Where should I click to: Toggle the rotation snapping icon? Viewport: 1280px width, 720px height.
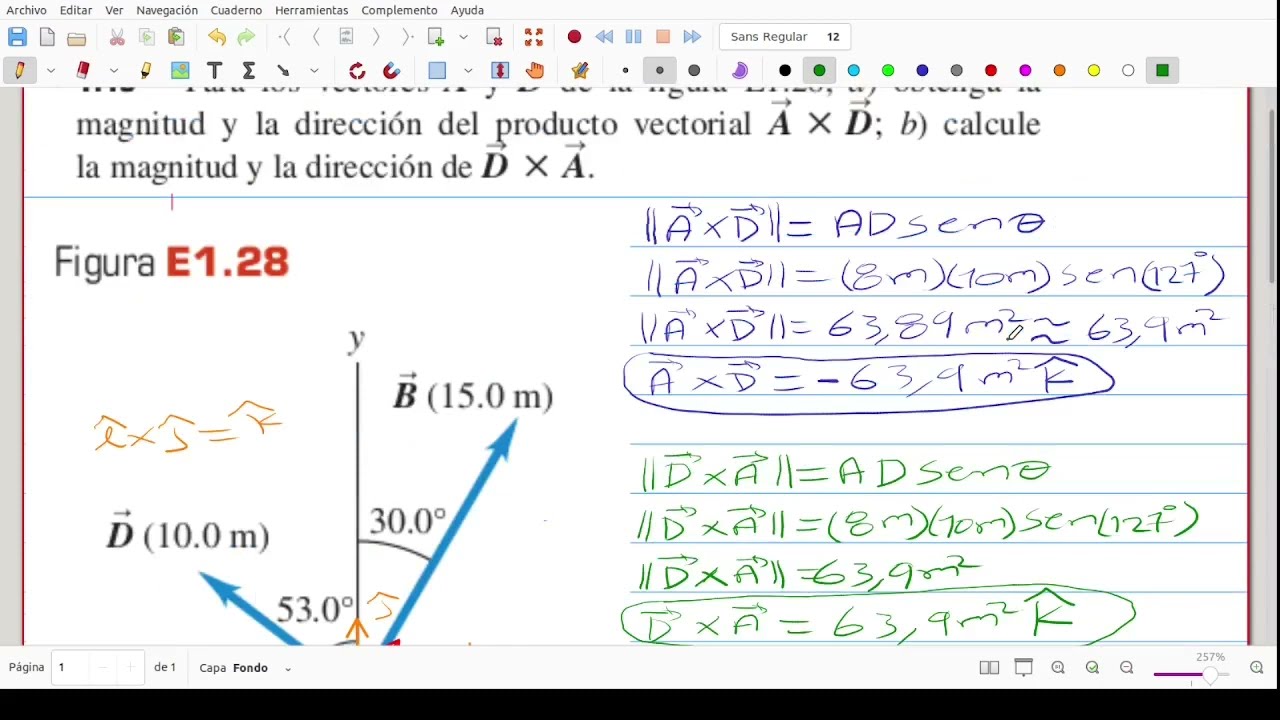pyautogui.click(x=357, y=70)
